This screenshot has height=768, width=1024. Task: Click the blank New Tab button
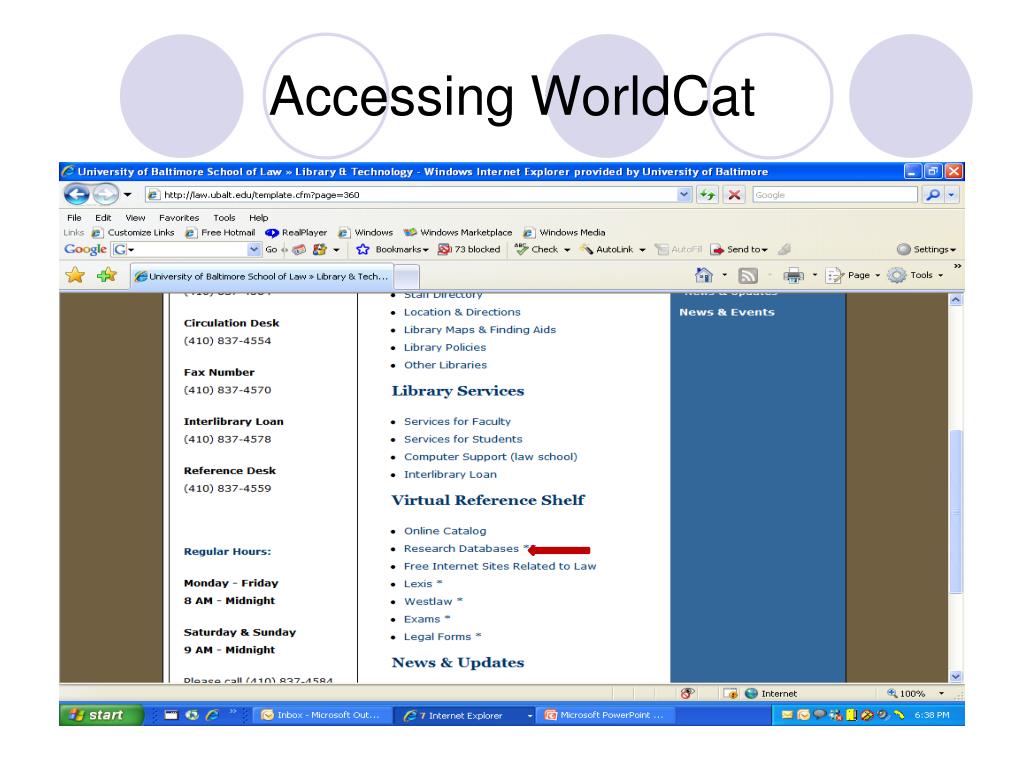point(406,276)
